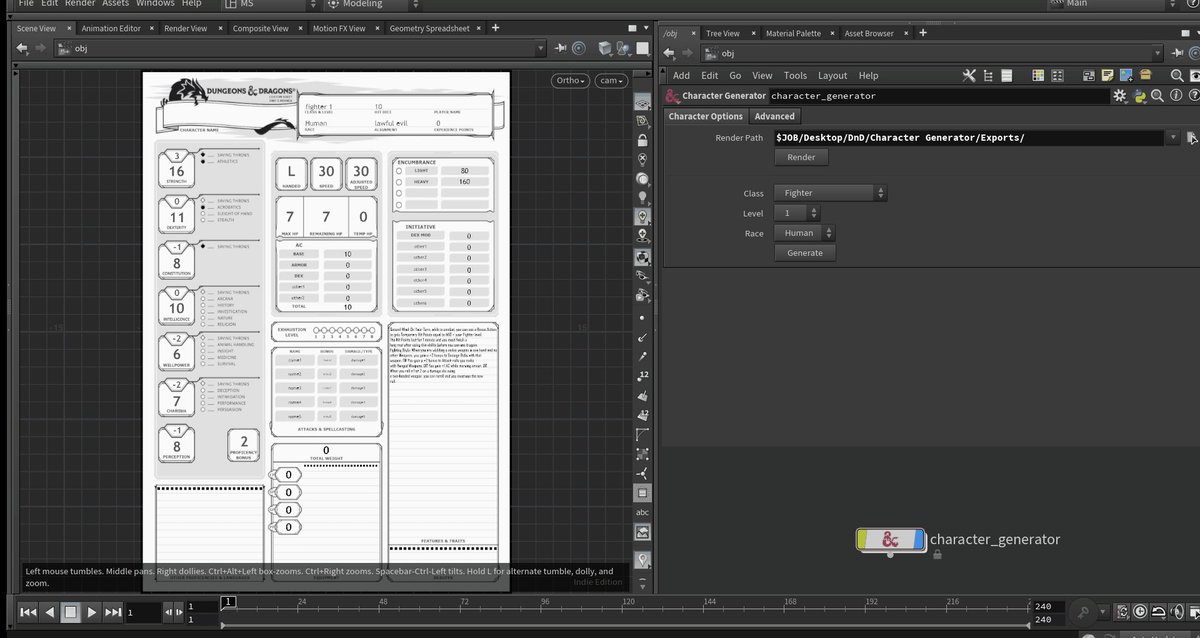
Task: Jump to first frame button
Action: pos(28,611)
